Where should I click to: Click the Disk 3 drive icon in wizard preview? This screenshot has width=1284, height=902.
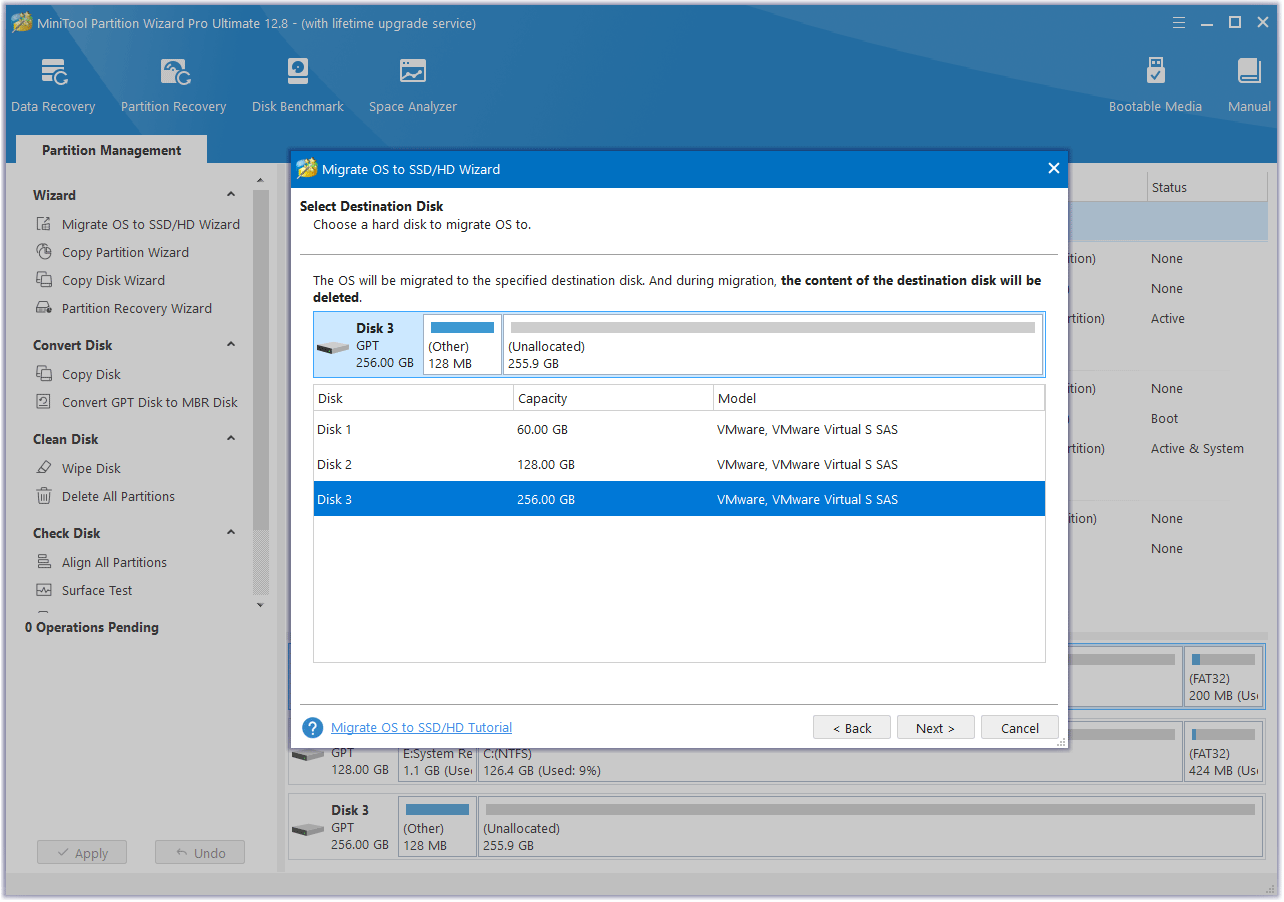coord(333,347)
